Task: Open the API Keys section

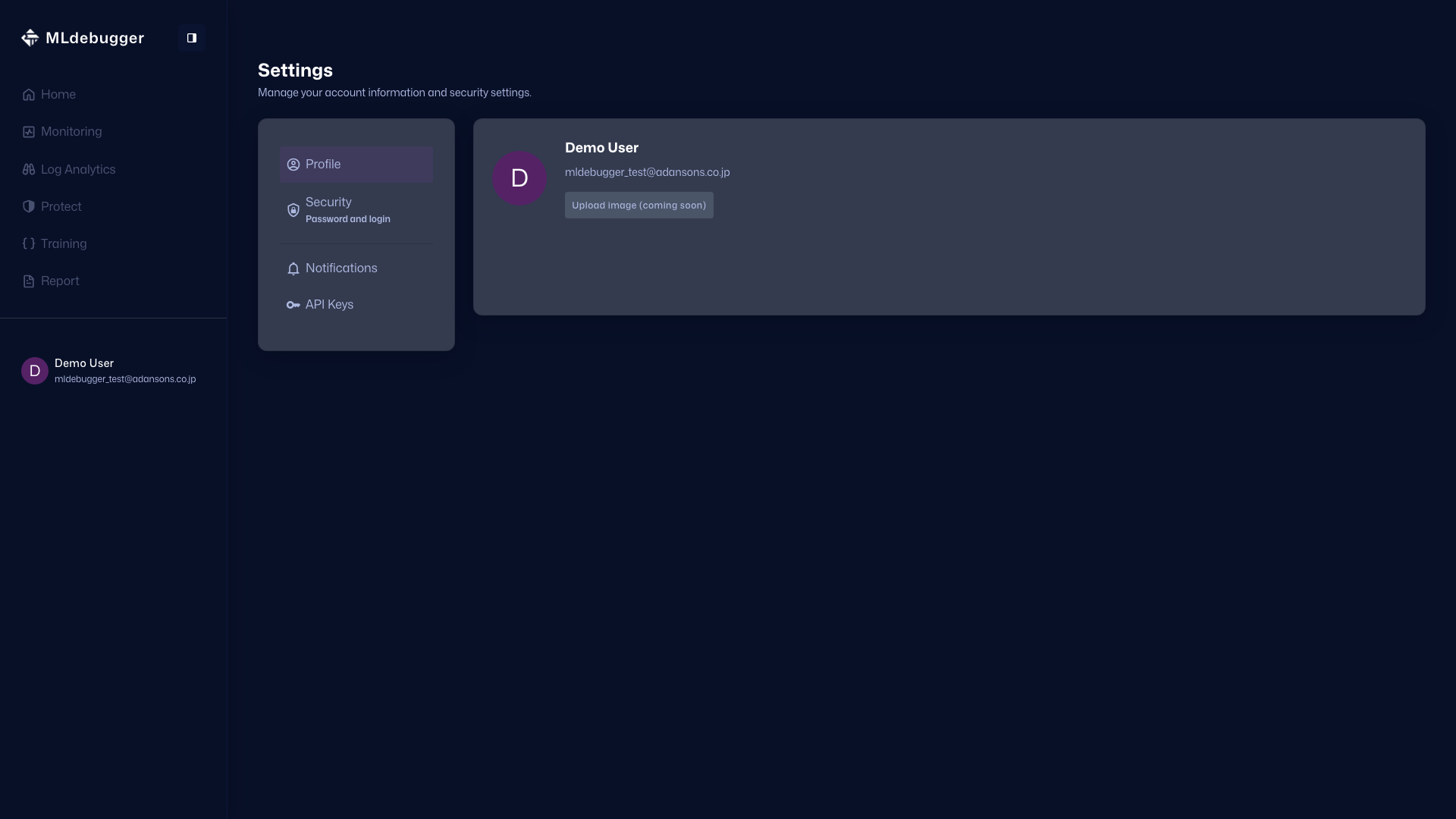Action: pyautogui.click(x=329, y=305)
